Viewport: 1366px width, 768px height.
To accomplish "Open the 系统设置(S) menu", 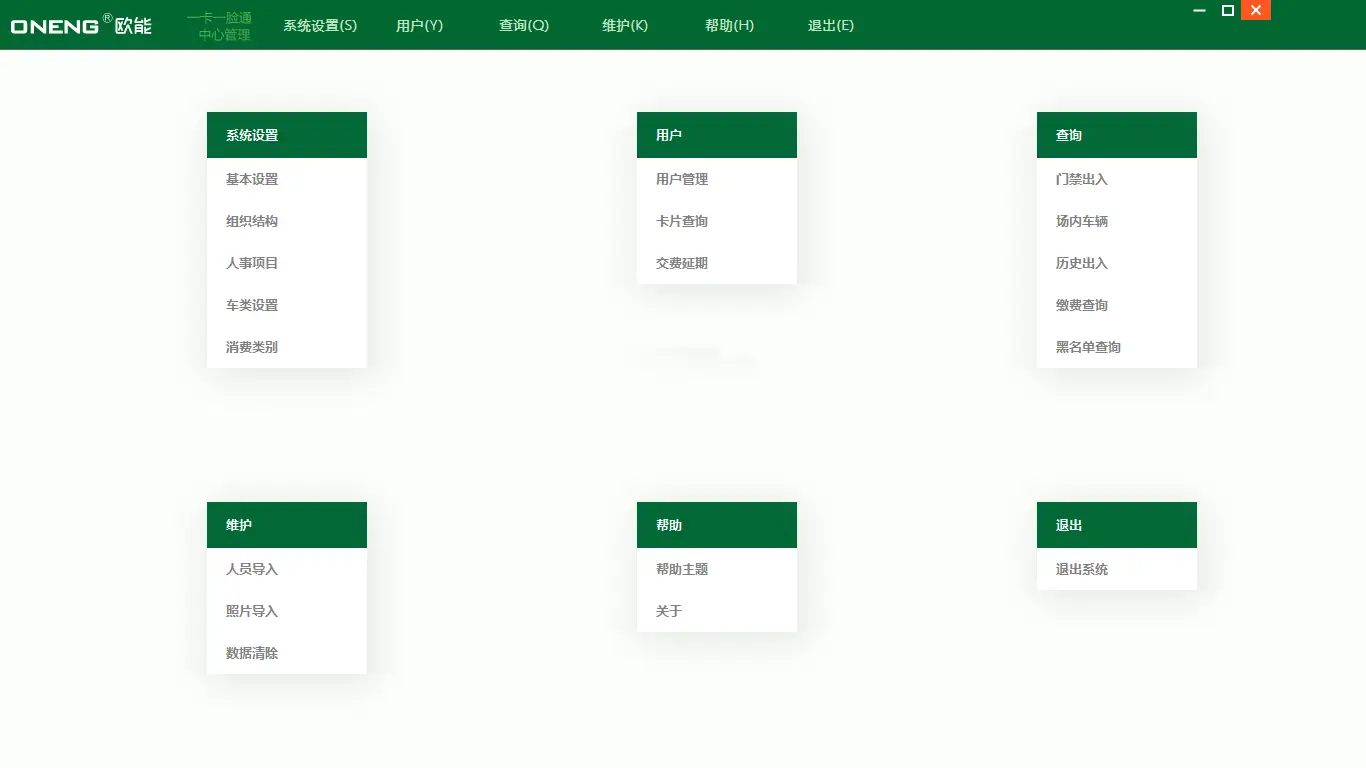I will (x=320, y=26).
